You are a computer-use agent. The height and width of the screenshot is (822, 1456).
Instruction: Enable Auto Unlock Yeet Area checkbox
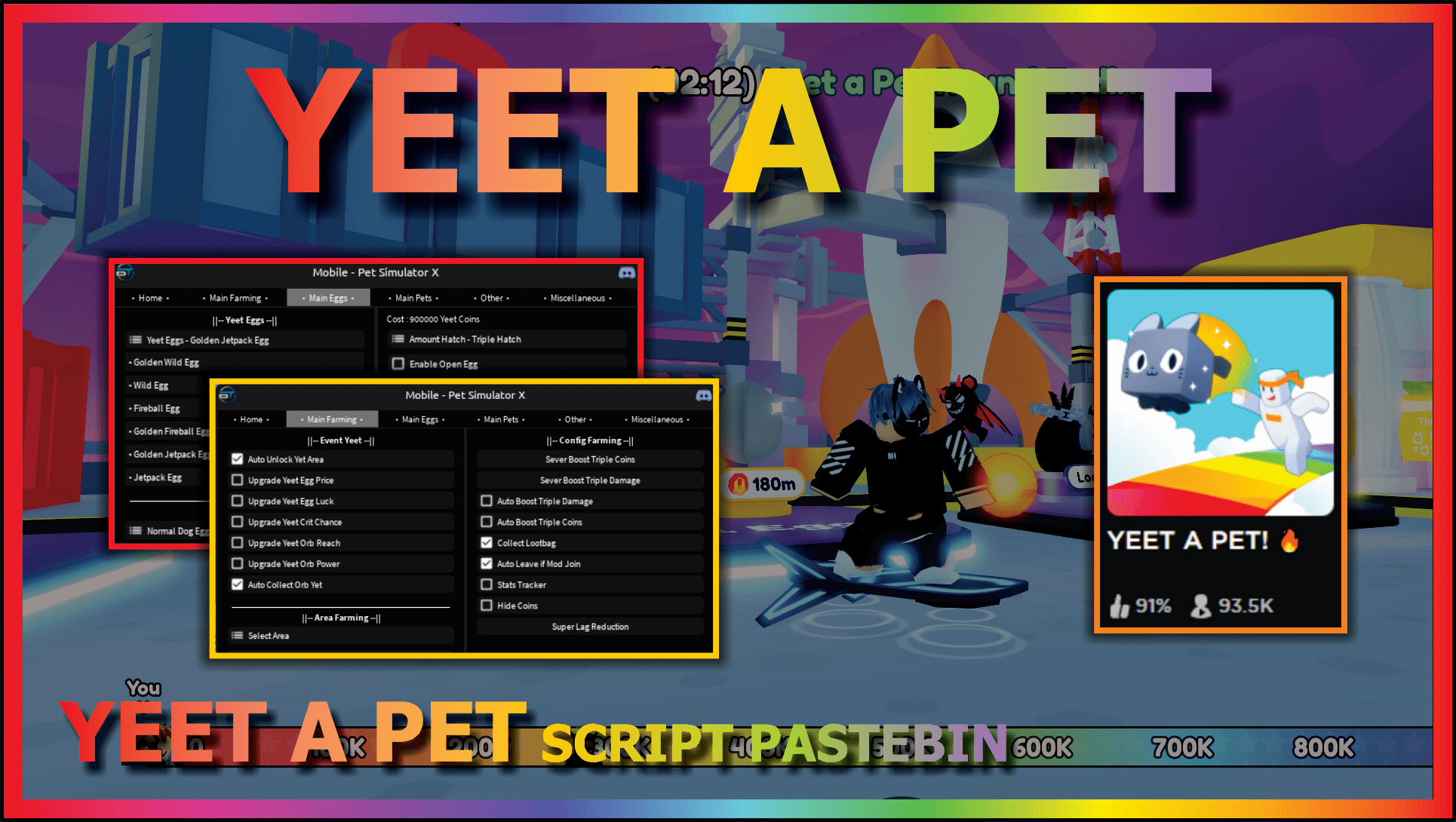(x=236, y=460)
